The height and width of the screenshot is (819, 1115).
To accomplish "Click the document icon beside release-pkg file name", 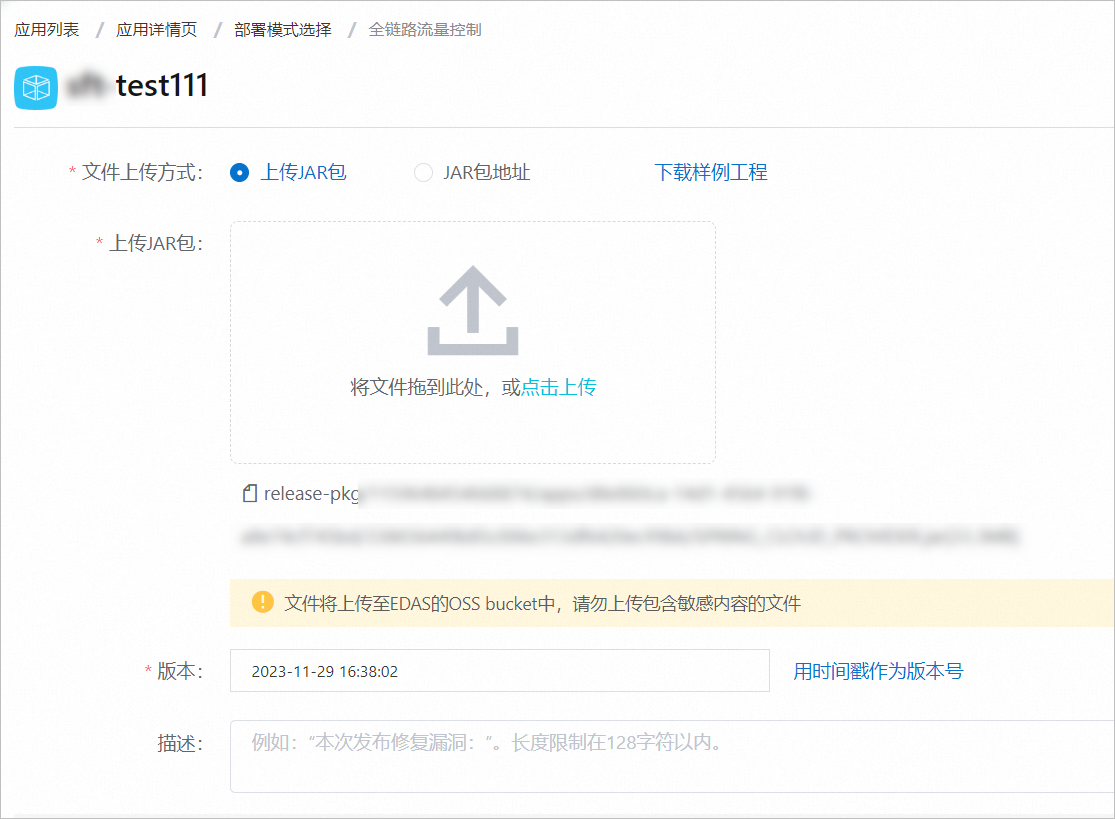I will coord(251,492).
